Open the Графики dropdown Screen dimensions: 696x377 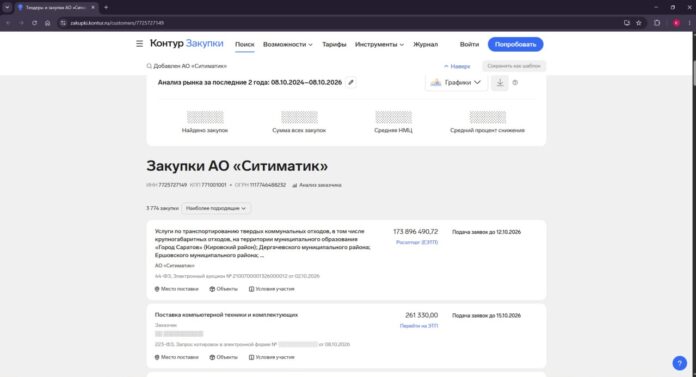tap(456, 83)
